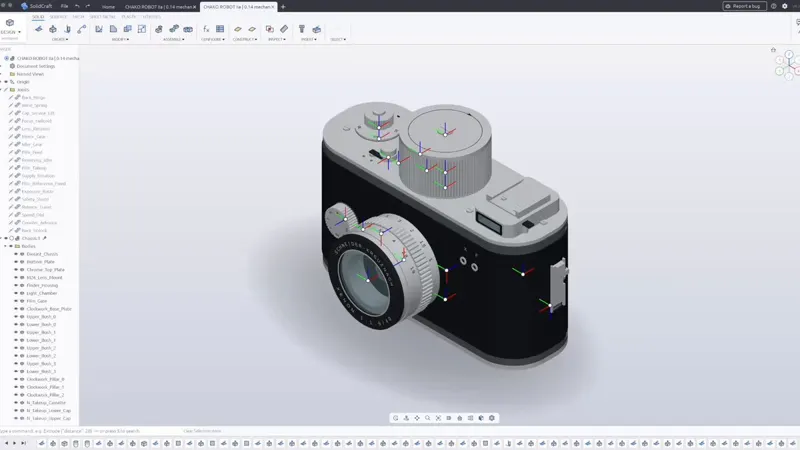800x450 pixels.
Task: Toggle visibility of Clockwork_Base_Plate body
Action: coord(16,309)
